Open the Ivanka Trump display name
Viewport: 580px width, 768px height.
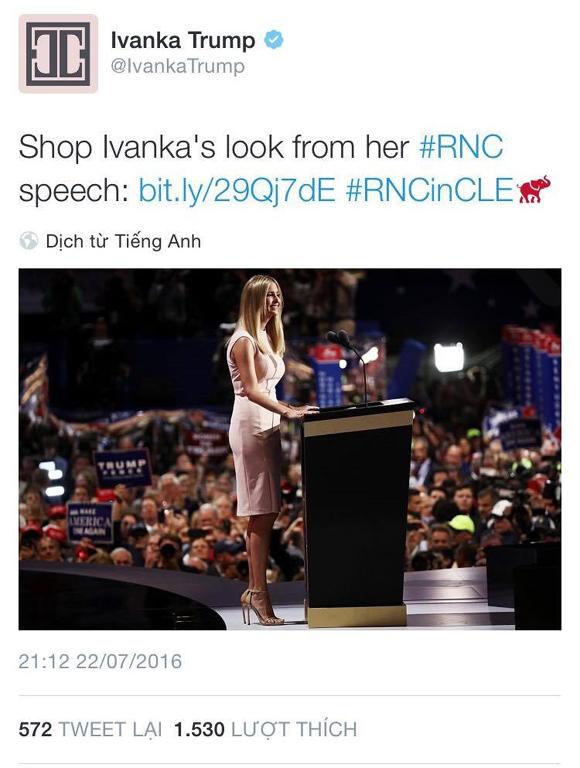[x=183, y=40]
